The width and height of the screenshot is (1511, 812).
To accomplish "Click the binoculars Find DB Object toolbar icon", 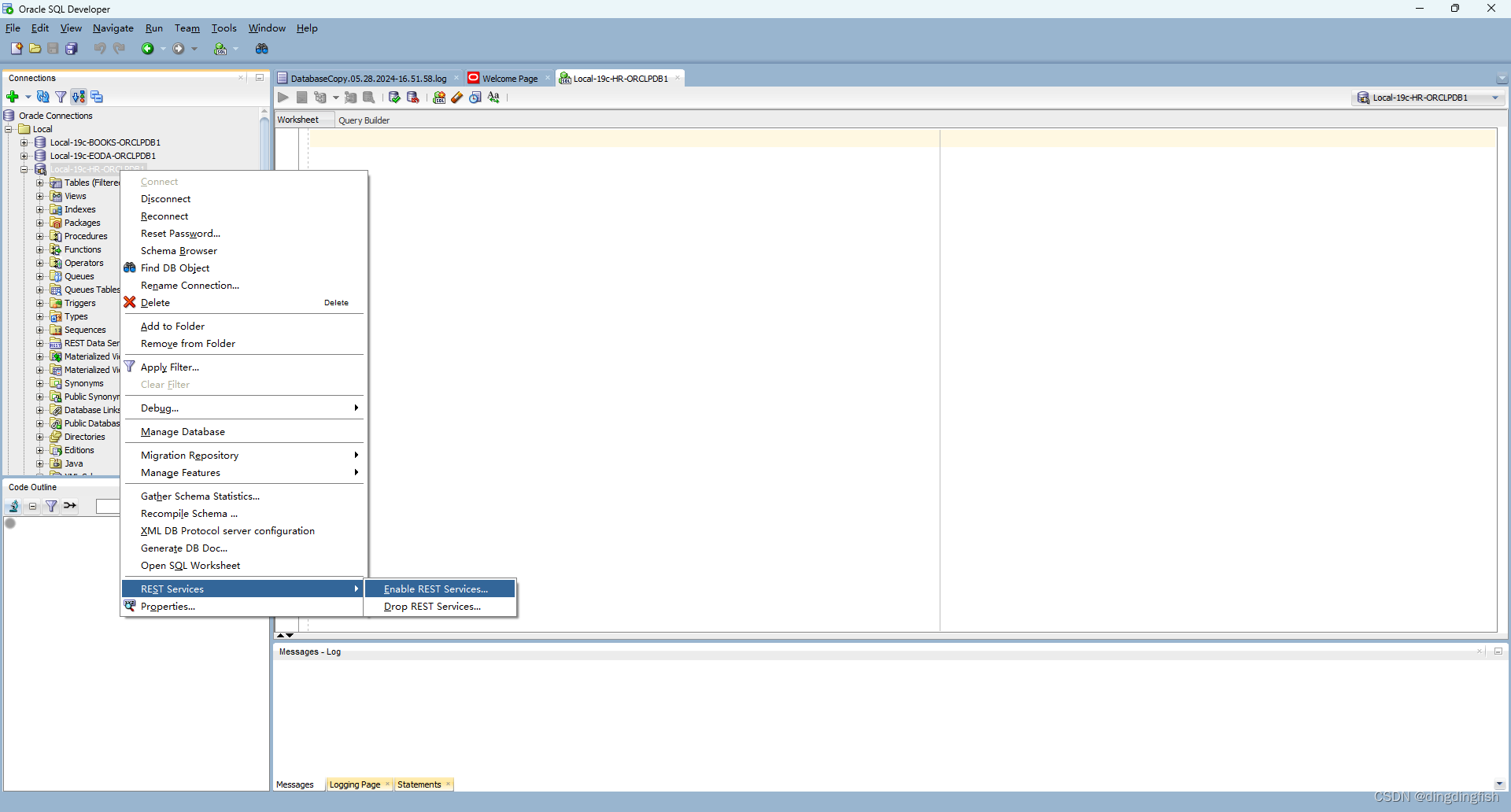I will pos(262,49).
